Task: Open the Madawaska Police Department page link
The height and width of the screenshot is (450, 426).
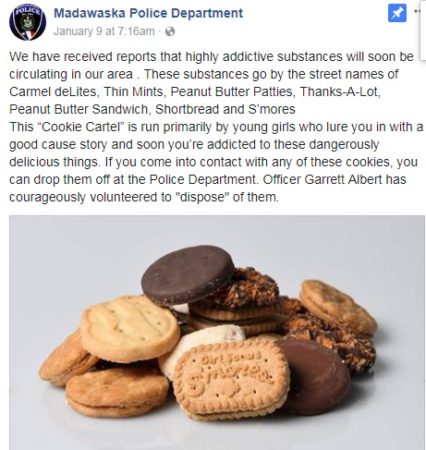Action: 148,13
